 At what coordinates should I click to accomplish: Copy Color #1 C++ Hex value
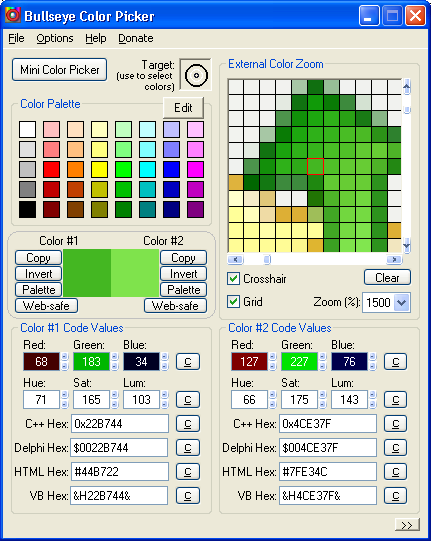tap(188, 423)
